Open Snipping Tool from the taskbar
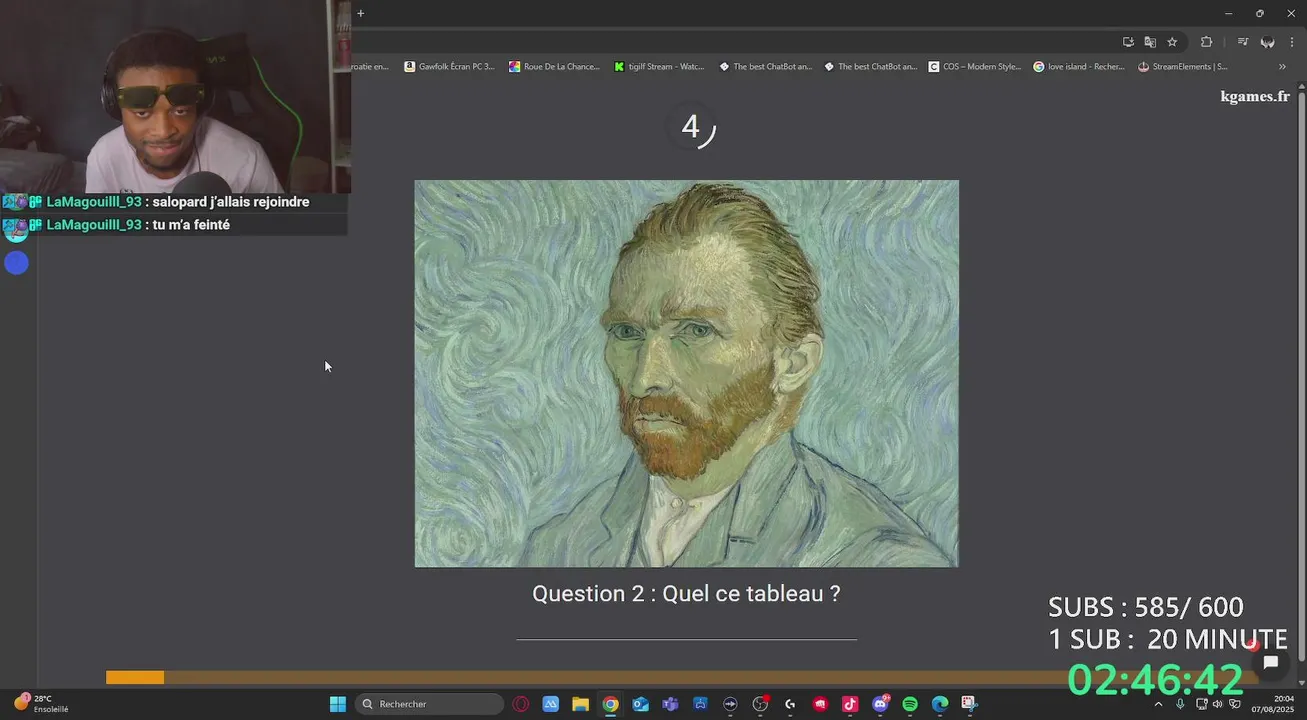Screen dimensions: 1307x720 969,704
